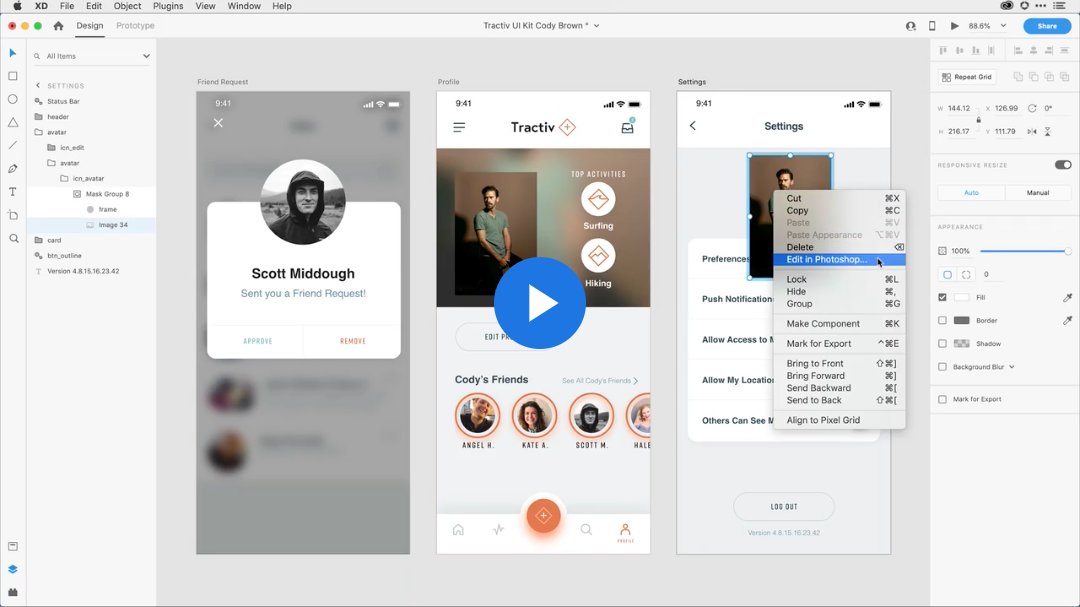Select the Ellipse tool
This screenshot has height=607, width=1080.
pyautogui.click(x=12, y=99)
